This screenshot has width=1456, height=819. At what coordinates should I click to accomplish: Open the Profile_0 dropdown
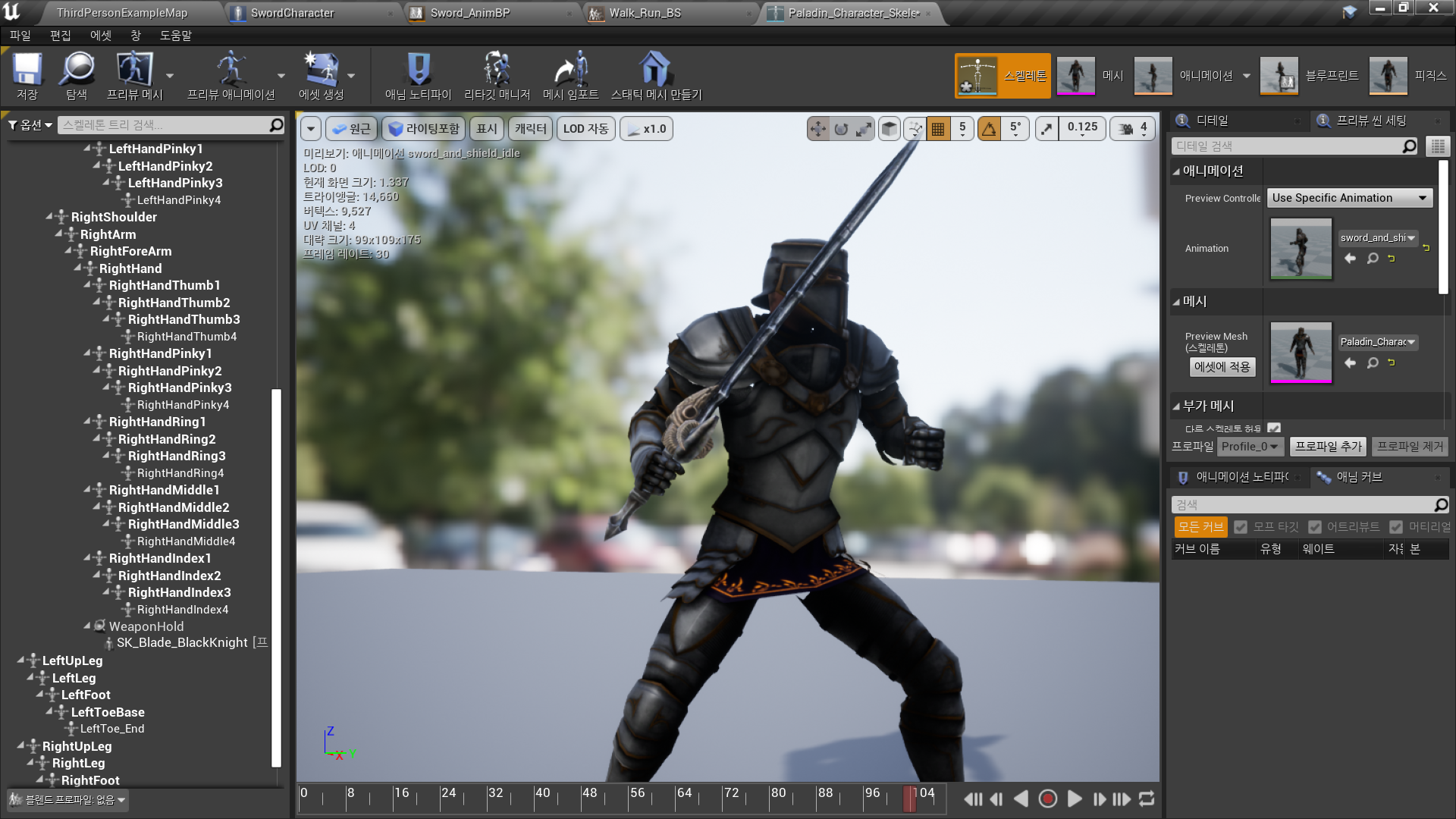[x=1250, y=447]
